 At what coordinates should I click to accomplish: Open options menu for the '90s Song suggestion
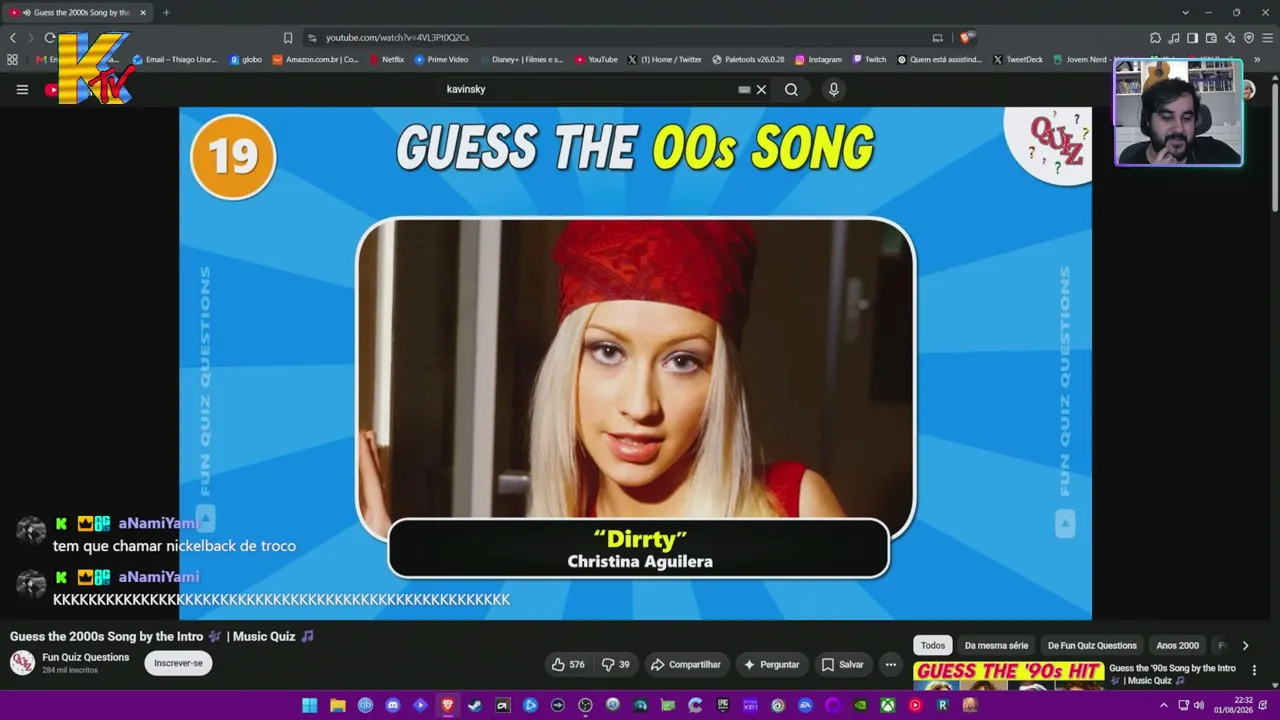[1254, 670]
